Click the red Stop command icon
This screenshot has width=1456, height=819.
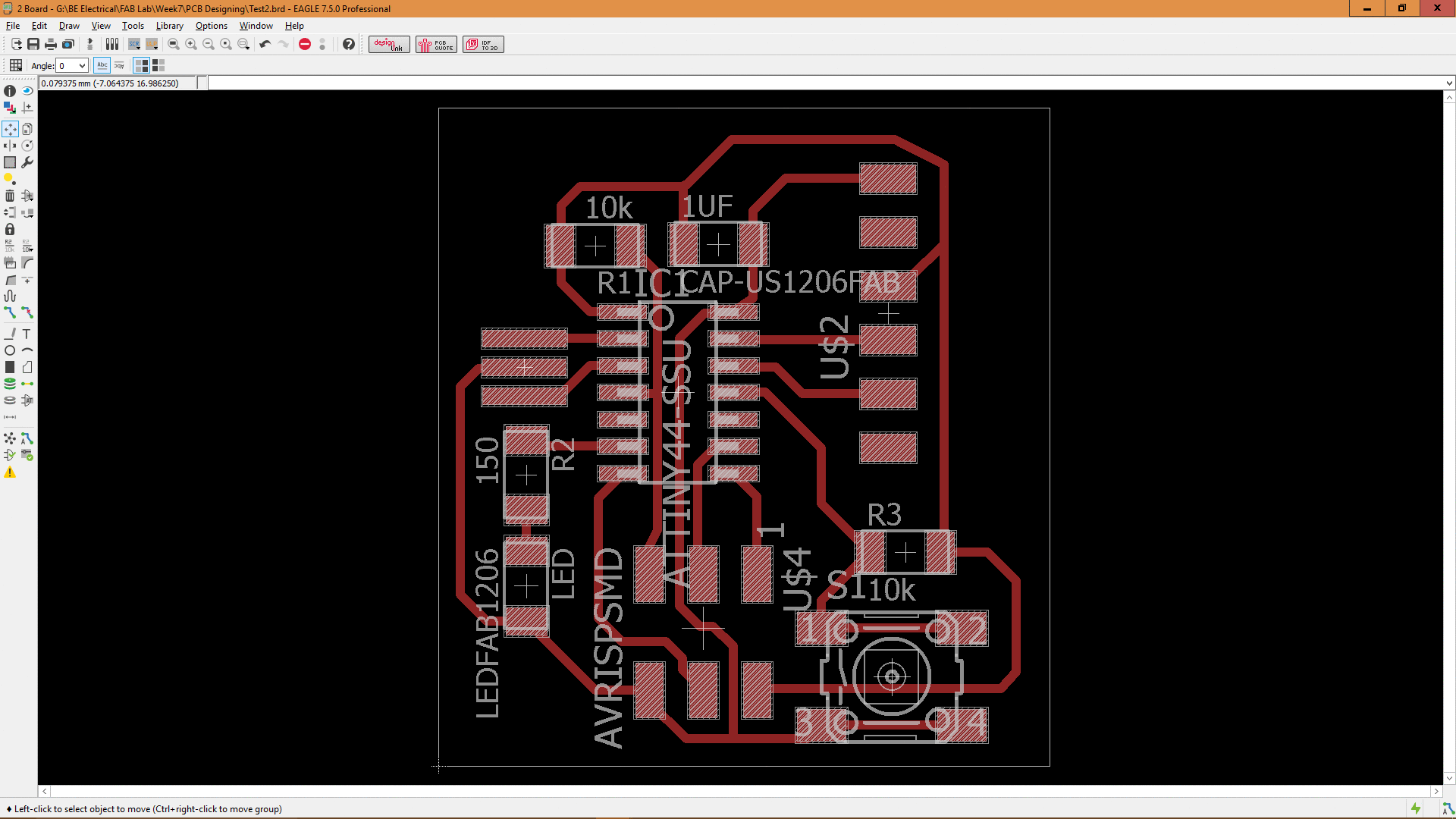(x=305, y=45)
